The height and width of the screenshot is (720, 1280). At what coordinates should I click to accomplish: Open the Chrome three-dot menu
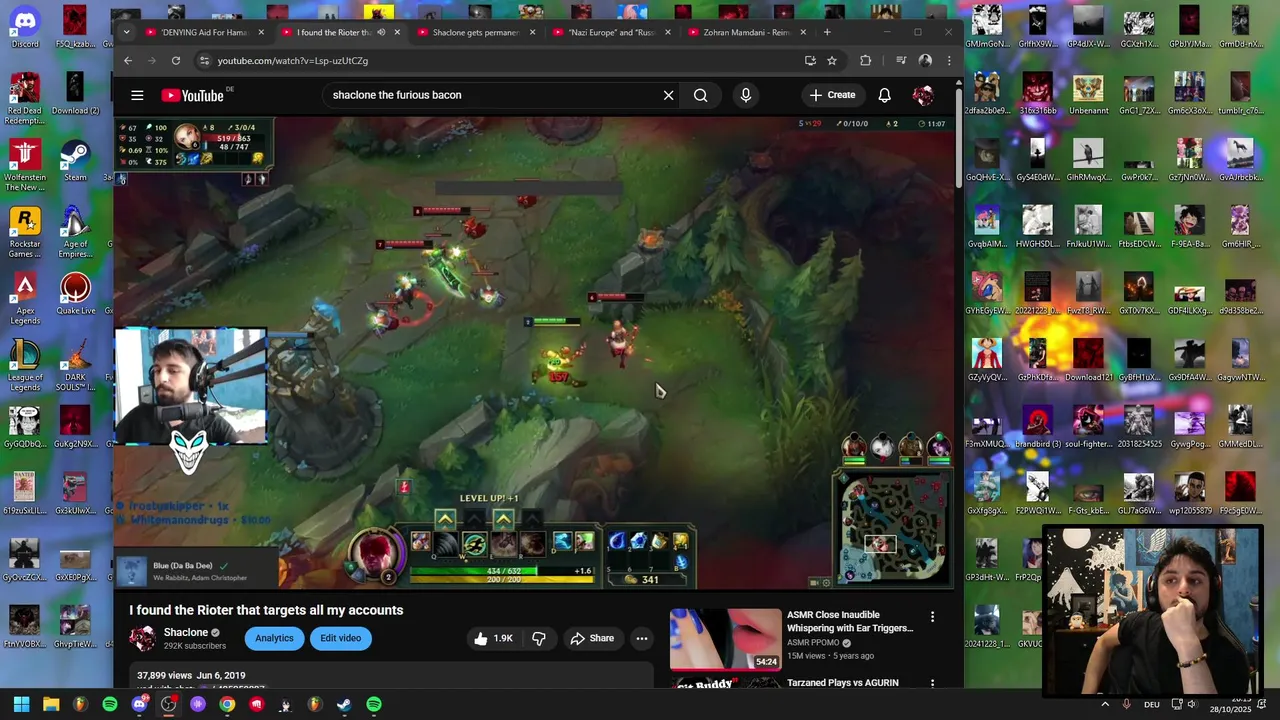pyautogui.click(x=949, y=61)
